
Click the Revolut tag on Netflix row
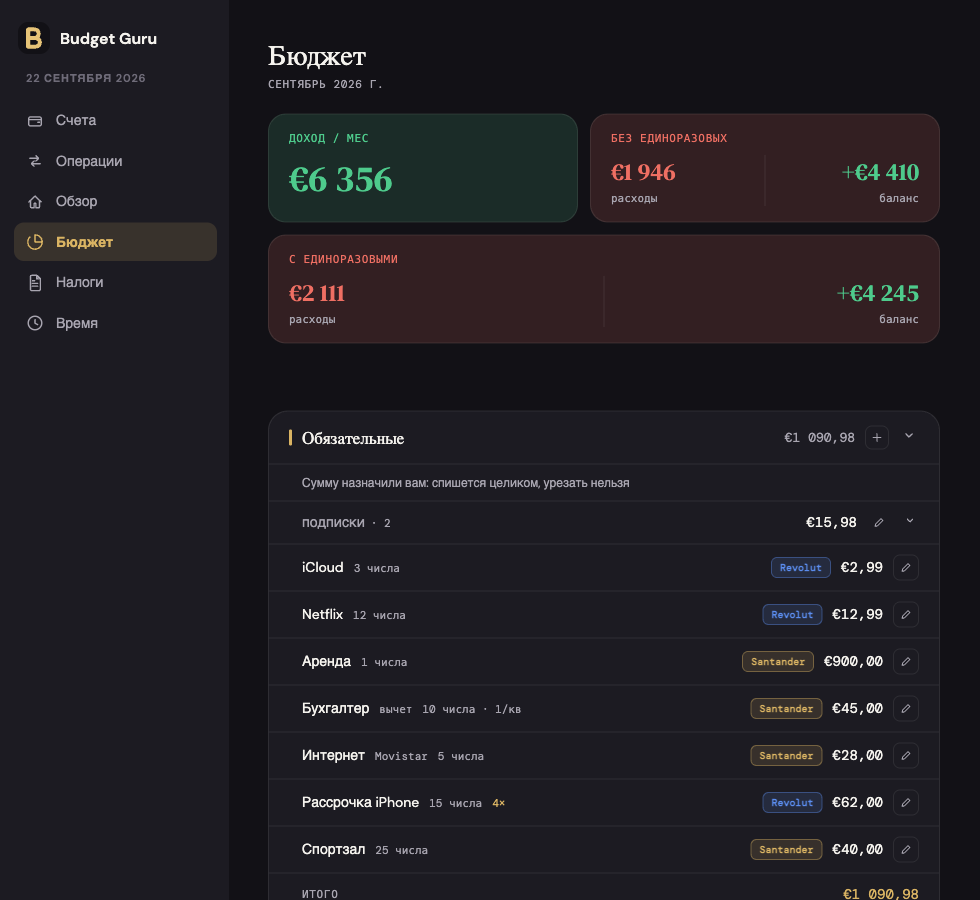pyautogui.click(x=792, y=614)
